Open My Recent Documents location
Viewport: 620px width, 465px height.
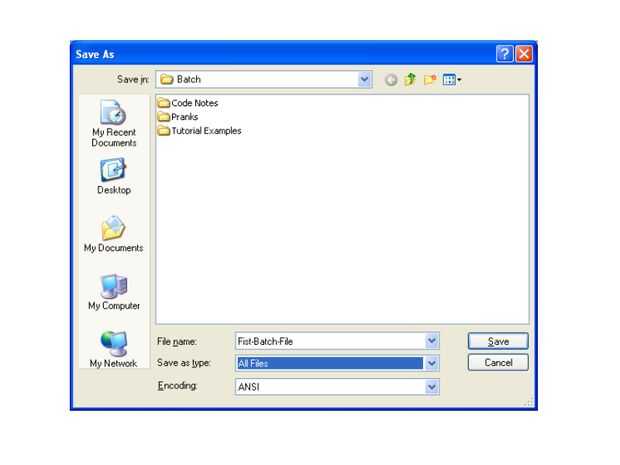114,123
